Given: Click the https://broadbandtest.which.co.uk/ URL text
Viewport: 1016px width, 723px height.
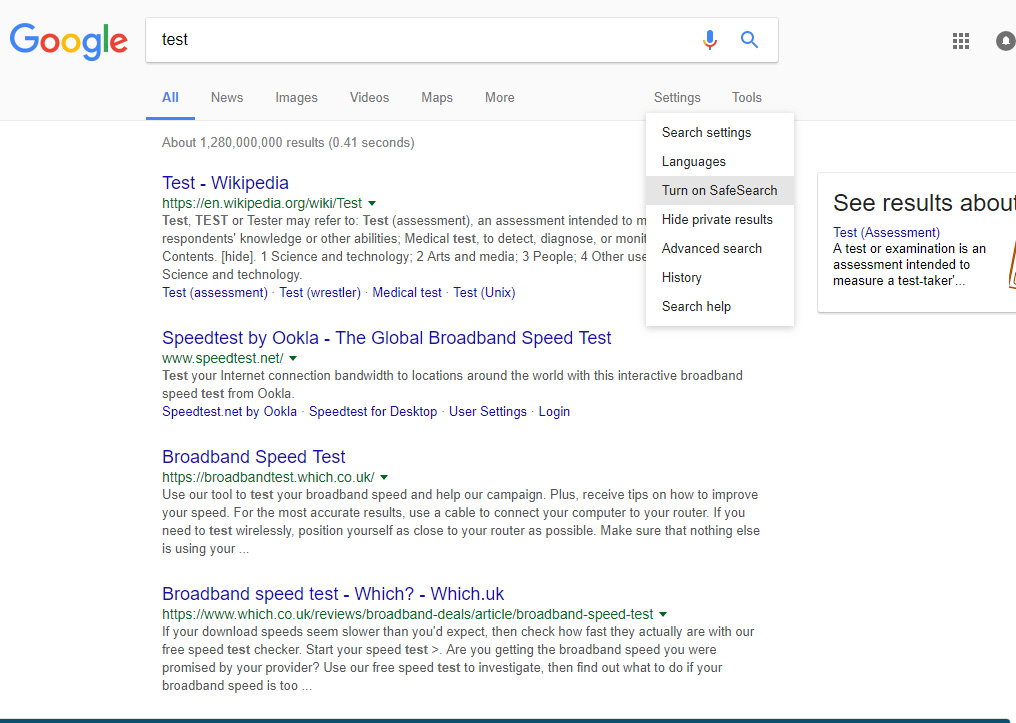Looking at the screenshot, I should (x=268, y=477).
